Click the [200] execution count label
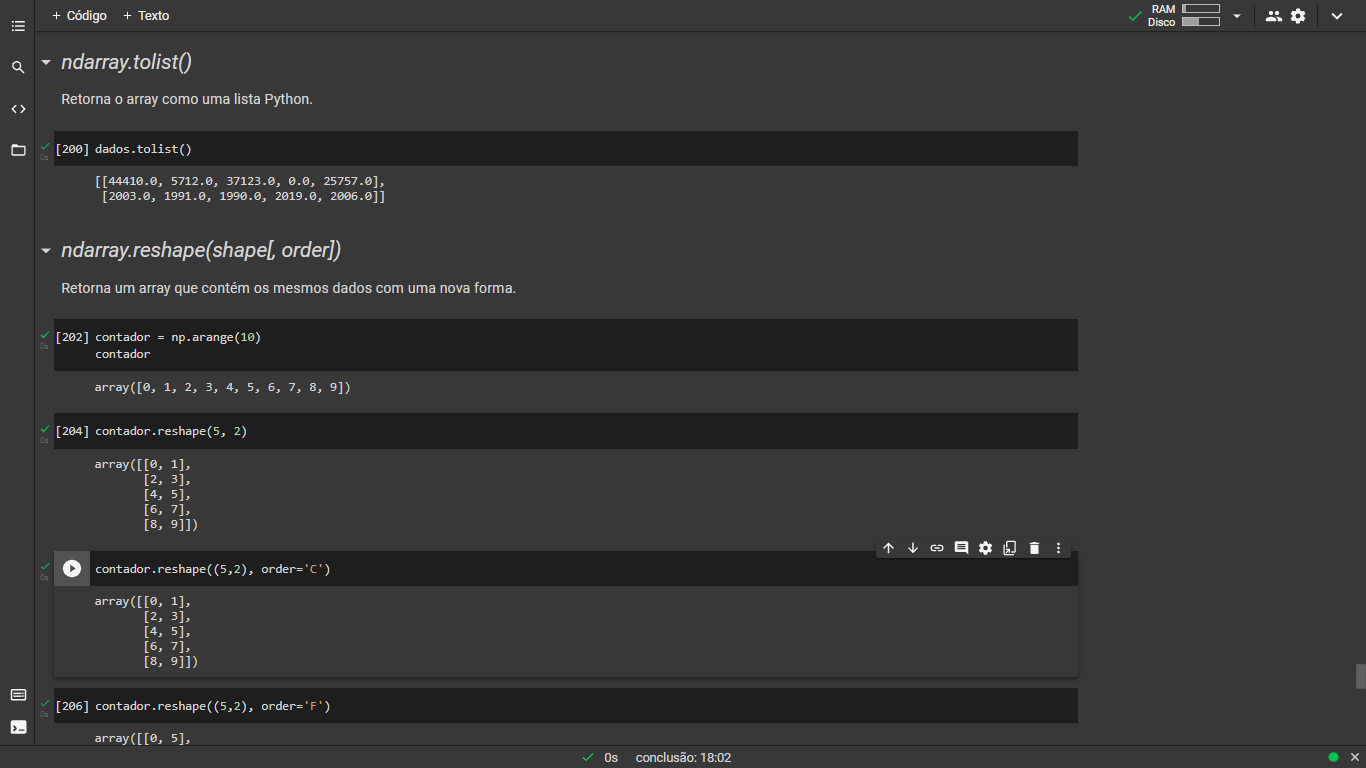The image size is (1366, 768). tap(72, 149)
